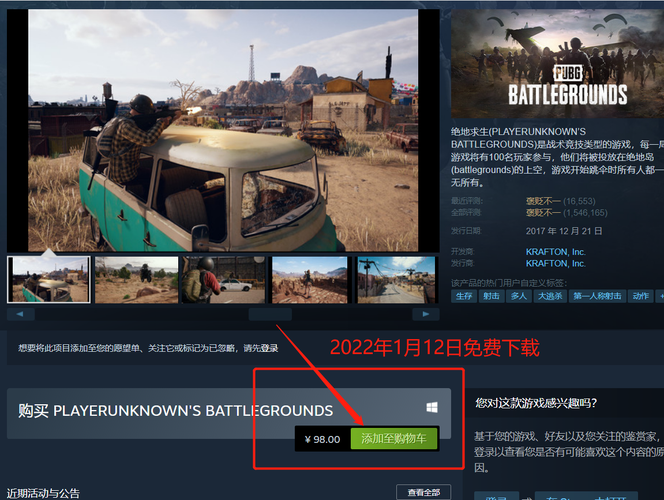Click 近期活动与公告 heading
Image resolution: width=664 pixels, height=500 pixels.
tap(43, 494)
